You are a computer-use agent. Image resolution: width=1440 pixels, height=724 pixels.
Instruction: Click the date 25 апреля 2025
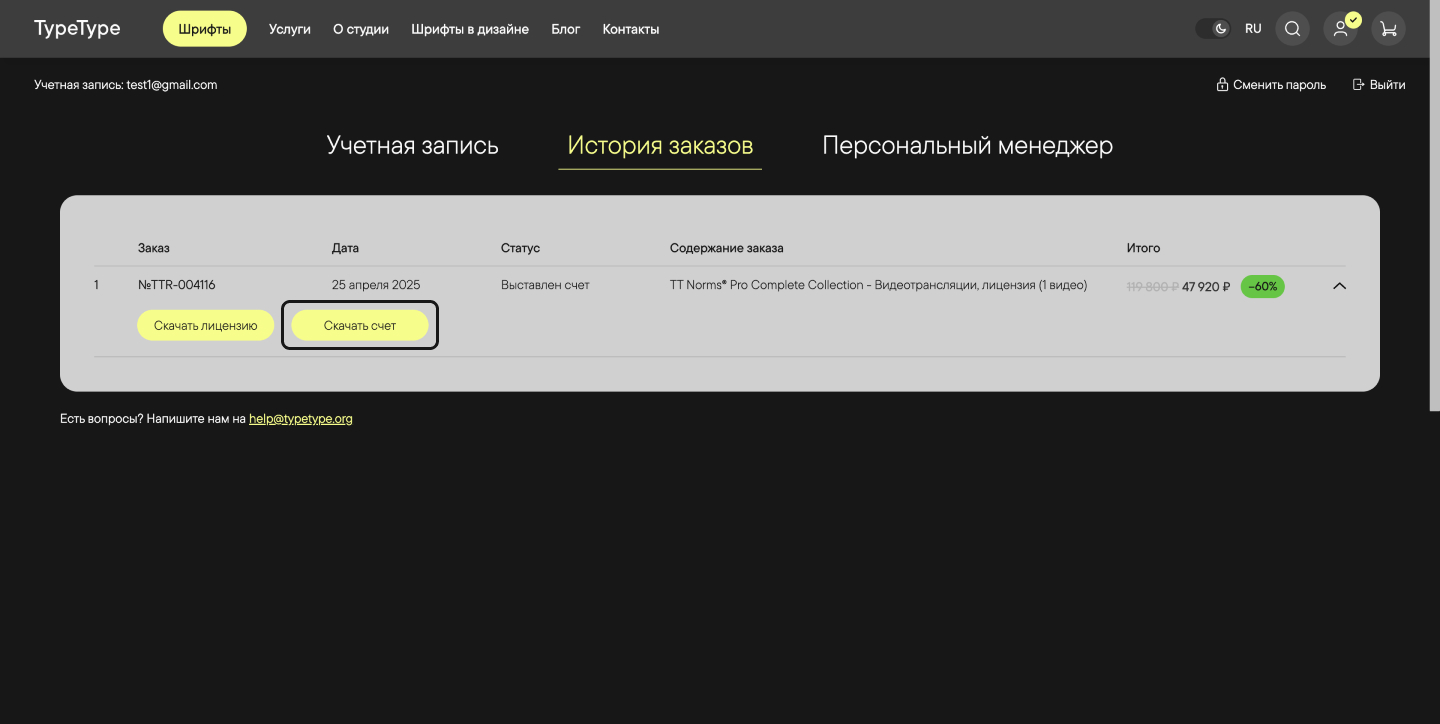(x=376, y=285)
